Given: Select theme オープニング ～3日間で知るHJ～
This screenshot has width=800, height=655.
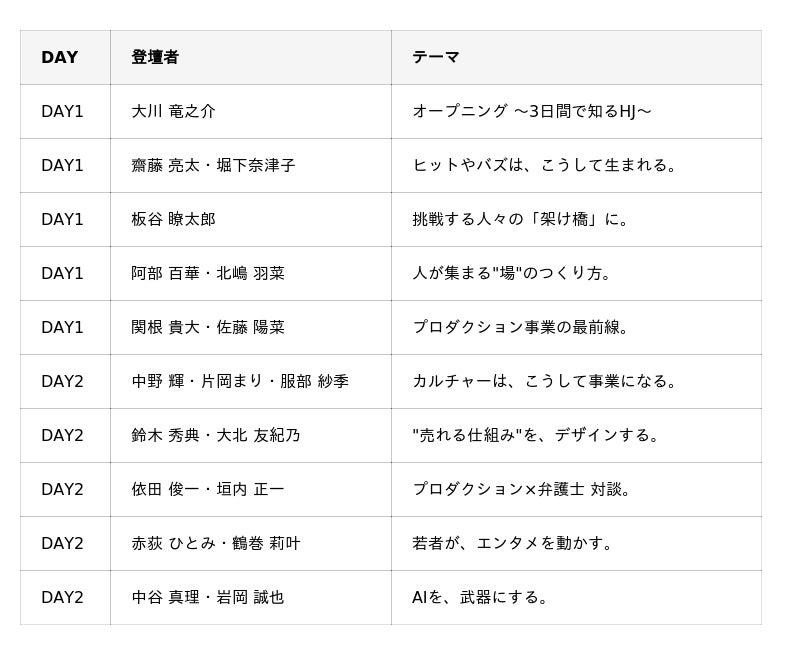Looking at the screenshot, I should click(x=532, y=111).
